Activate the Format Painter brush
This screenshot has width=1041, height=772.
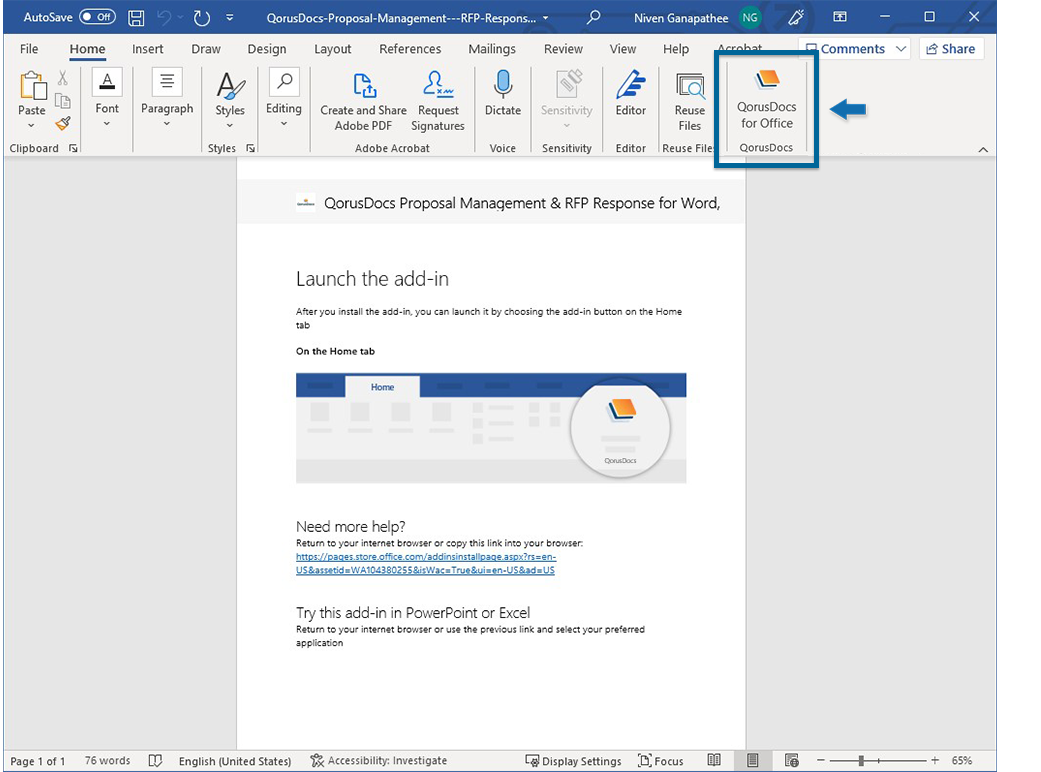coord(63,123)
